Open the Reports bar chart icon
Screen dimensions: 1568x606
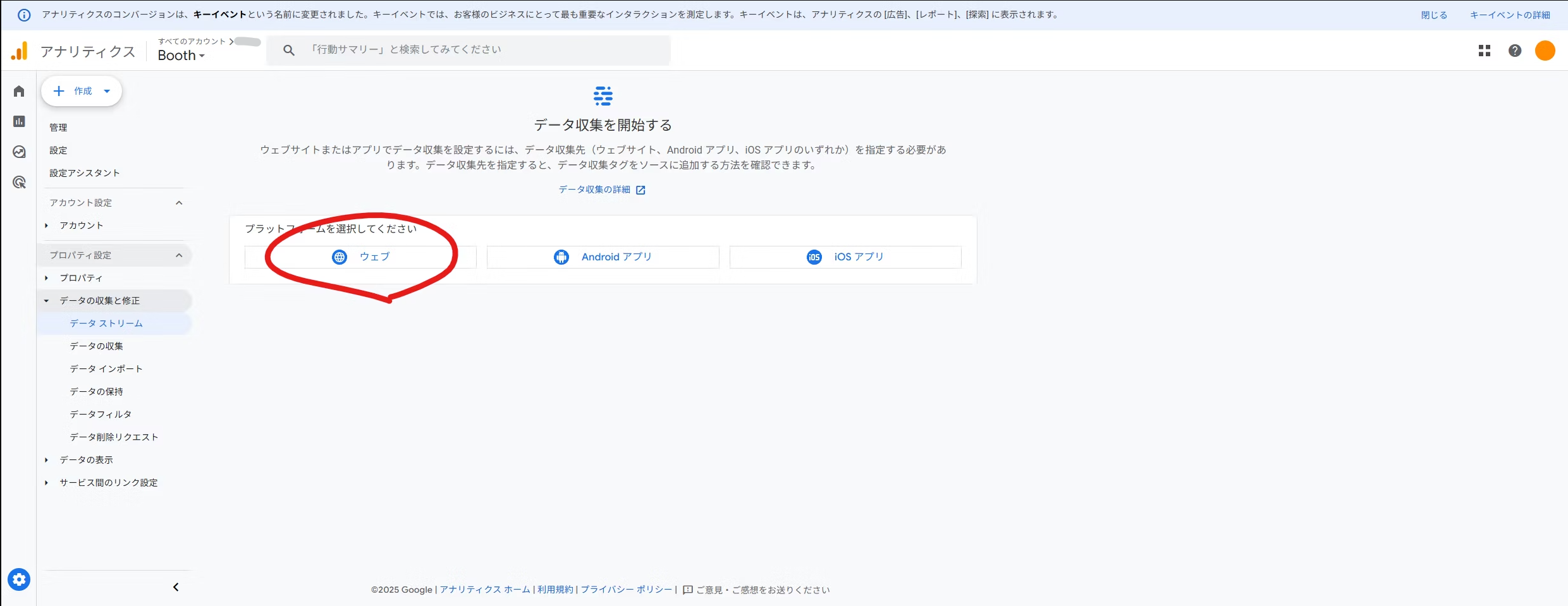[x=19, y=121]
